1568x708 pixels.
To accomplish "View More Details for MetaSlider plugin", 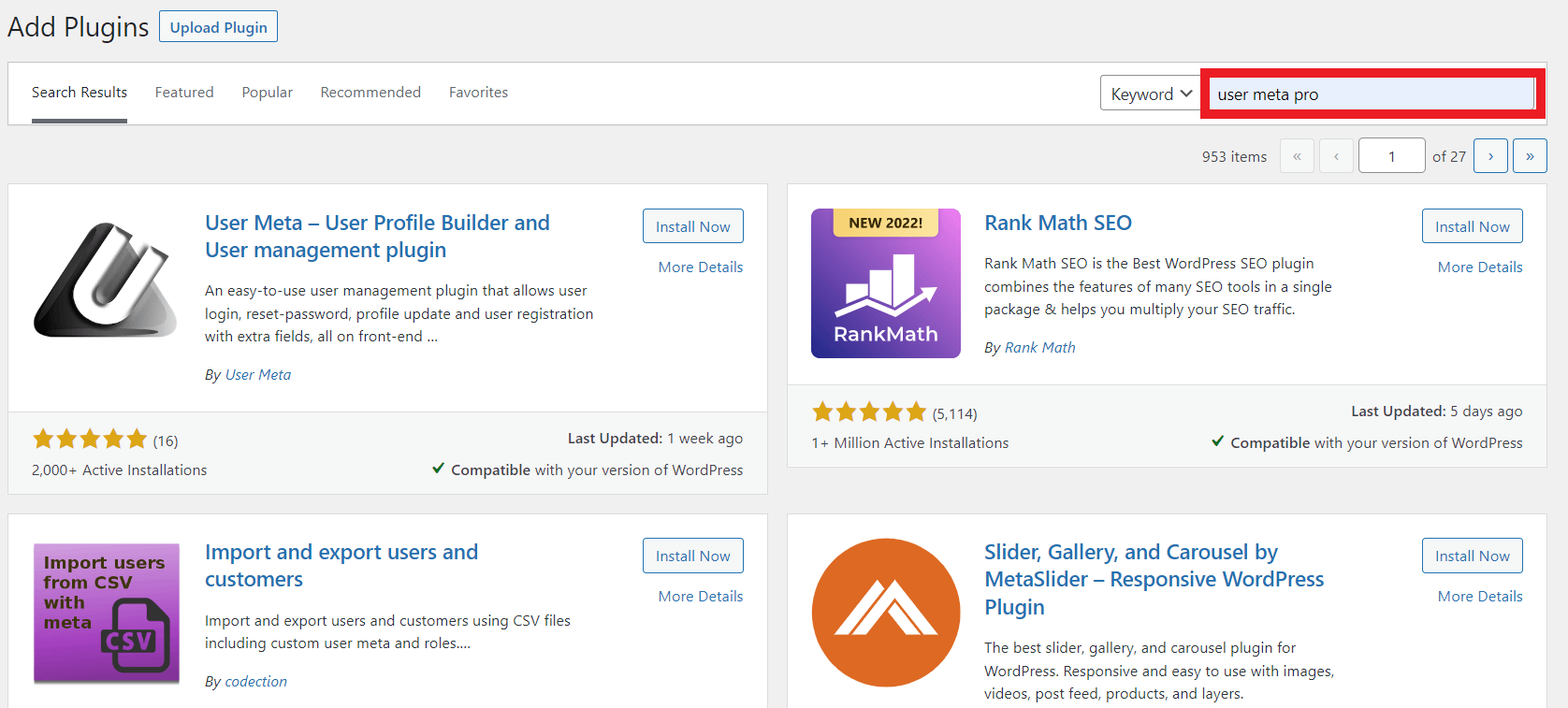I will [x=1479, y=597].
